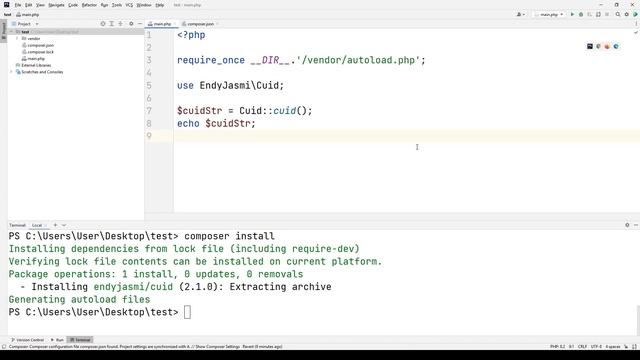This screenshot has height=360, width=640.
Task: Close the composer.json editor tab
Action: [x=217, y=24]
